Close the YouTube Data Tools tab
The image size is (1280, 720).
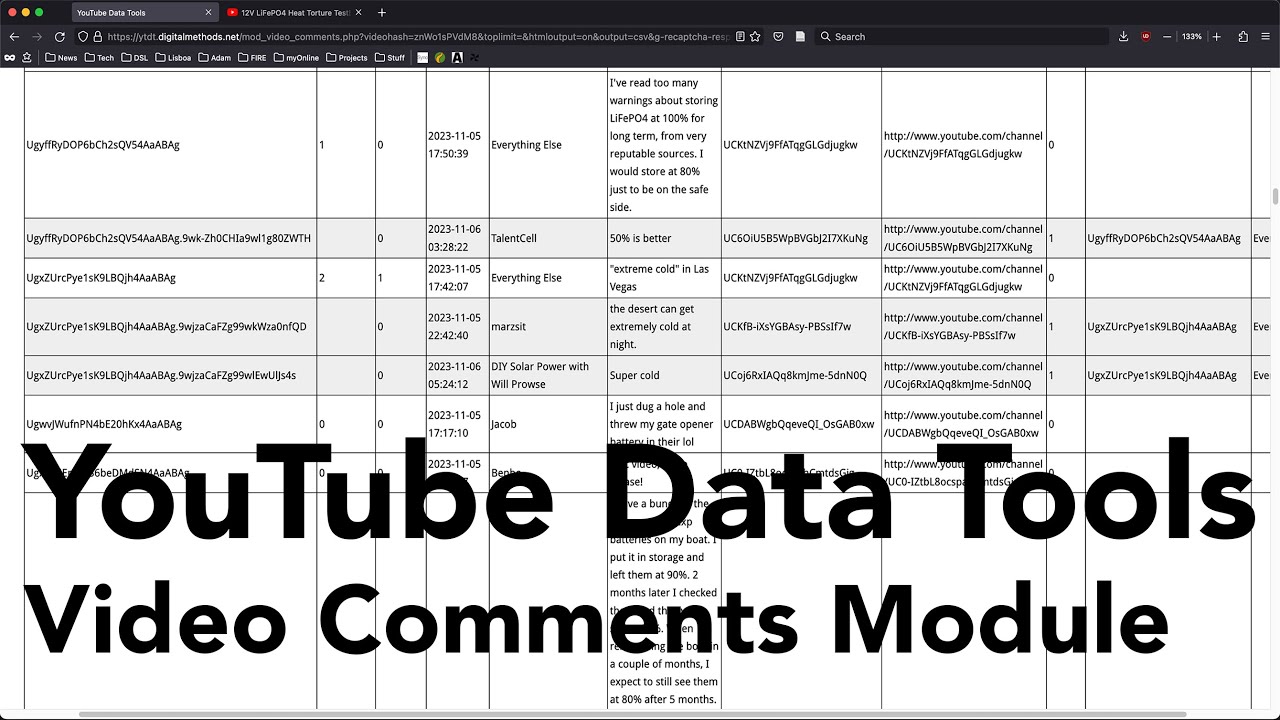pyautogui.click(x=209, y=13)
